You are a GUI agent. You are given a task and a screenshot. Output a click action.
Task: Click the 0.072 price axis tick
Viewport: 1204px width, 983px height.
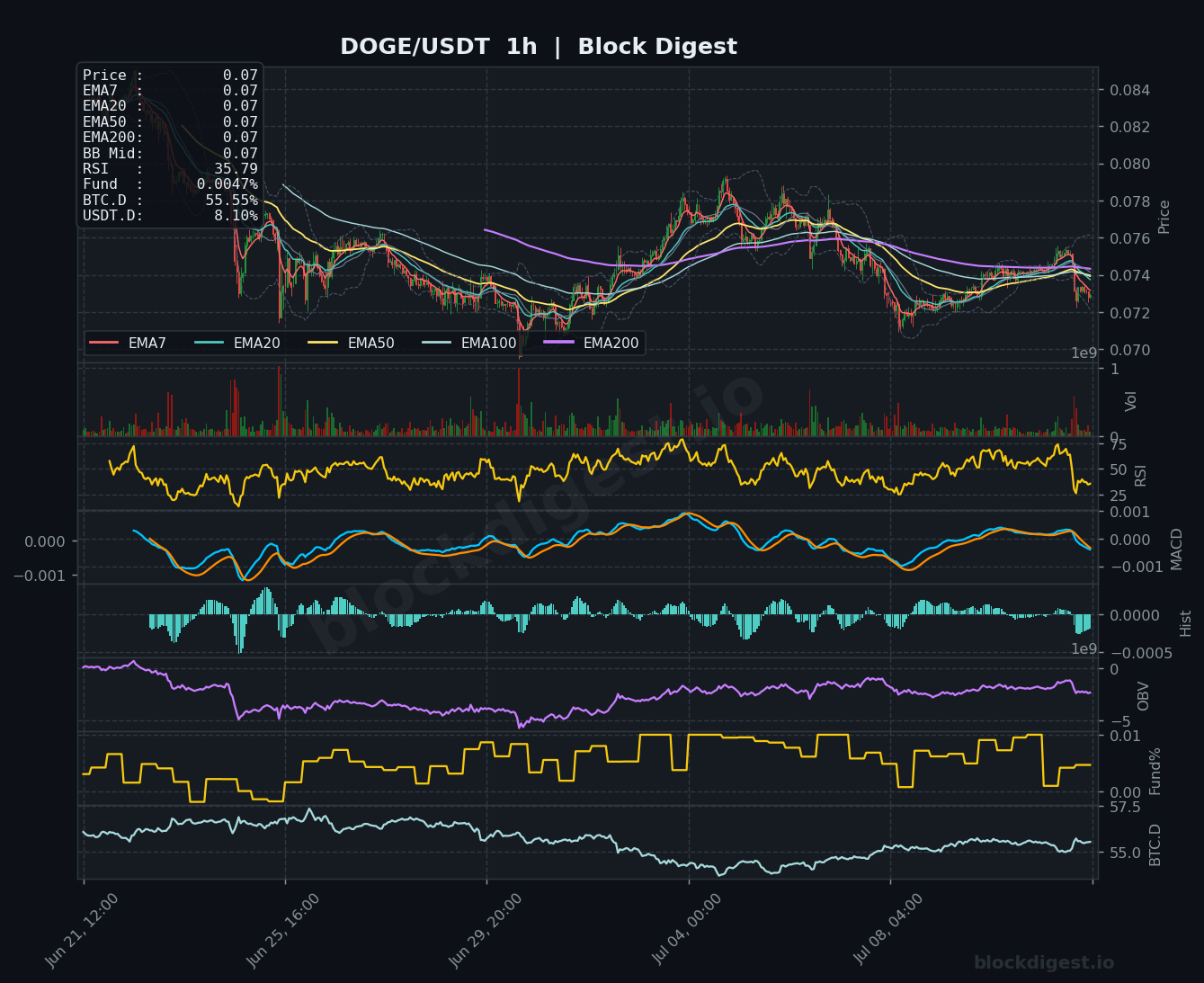pos(1129,313)
